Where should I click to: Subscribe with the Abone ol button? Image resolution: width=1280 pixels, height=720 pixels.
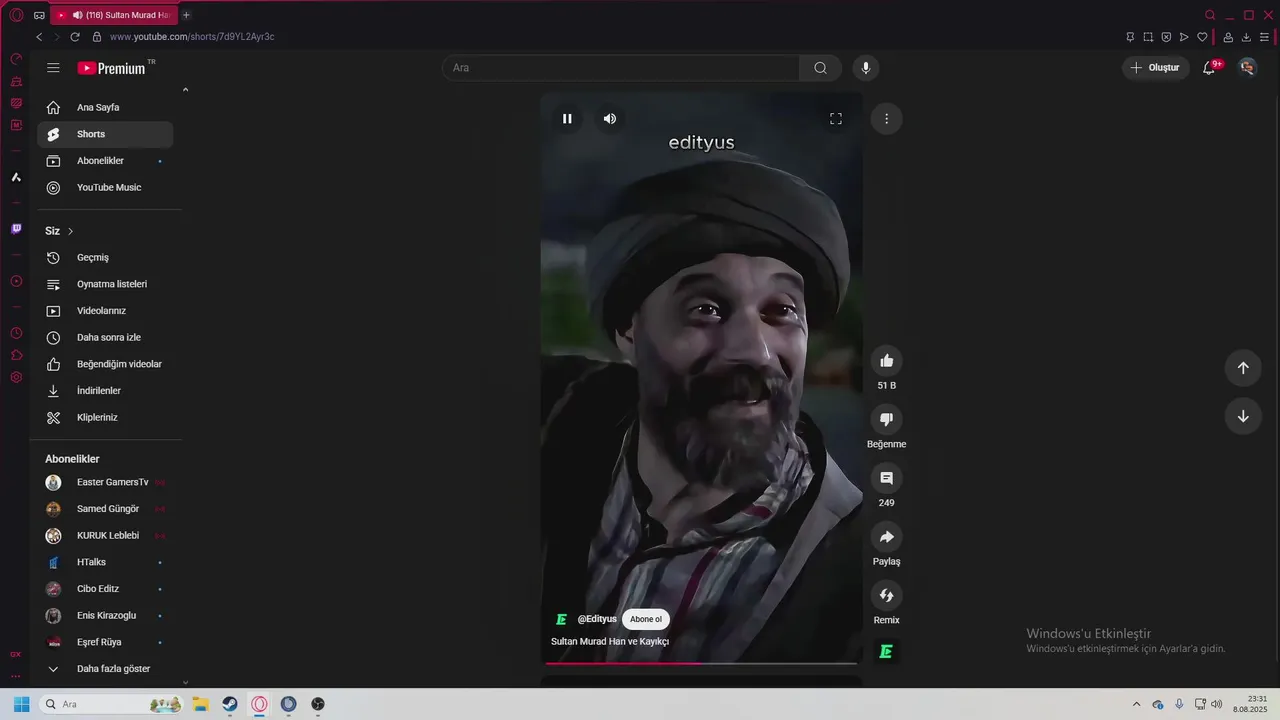click(x=646, y=619)
